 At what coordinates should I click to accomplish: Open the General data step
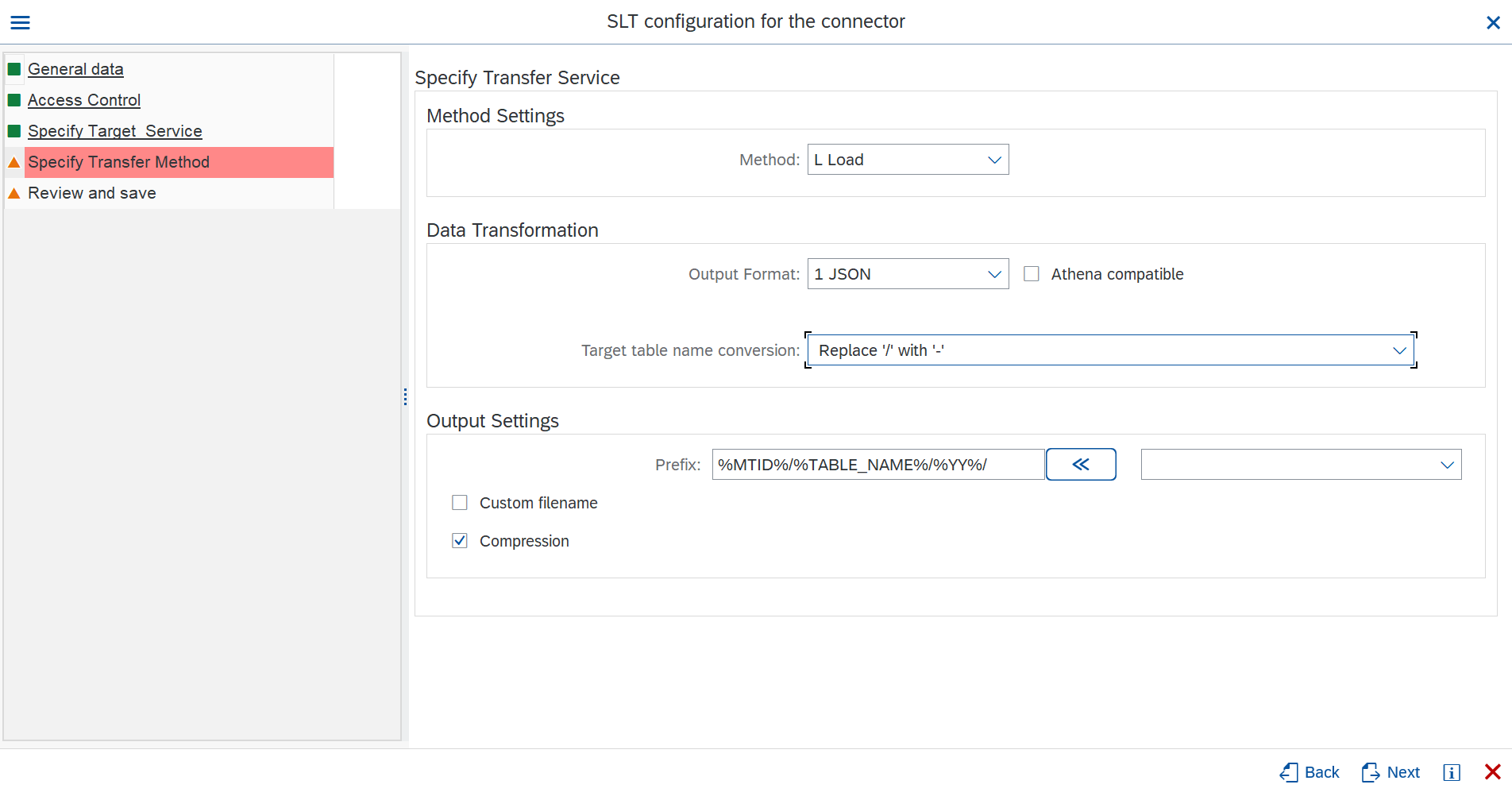pos(75,69)
